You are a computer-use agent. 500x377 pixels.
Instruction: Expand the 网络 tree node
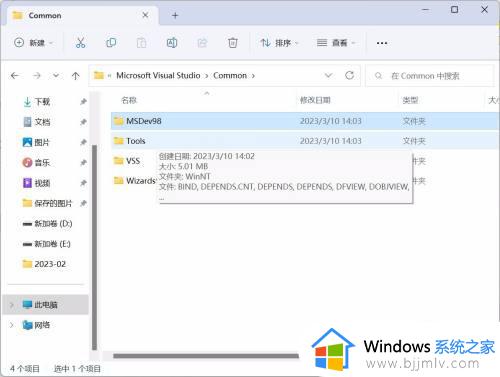tap(12, 325)
